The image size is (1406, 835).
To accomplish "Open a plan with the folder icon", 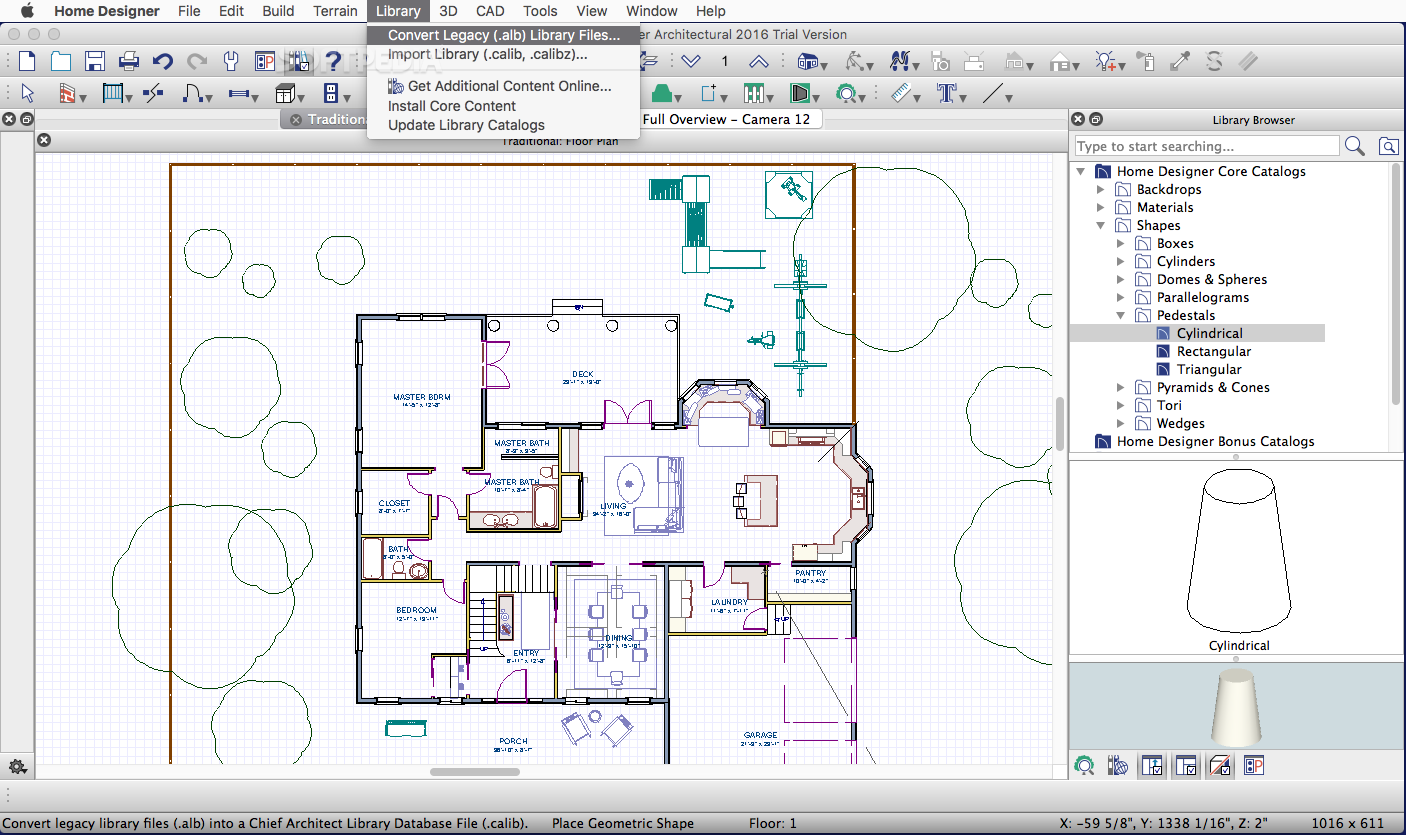I will [61, 61].
